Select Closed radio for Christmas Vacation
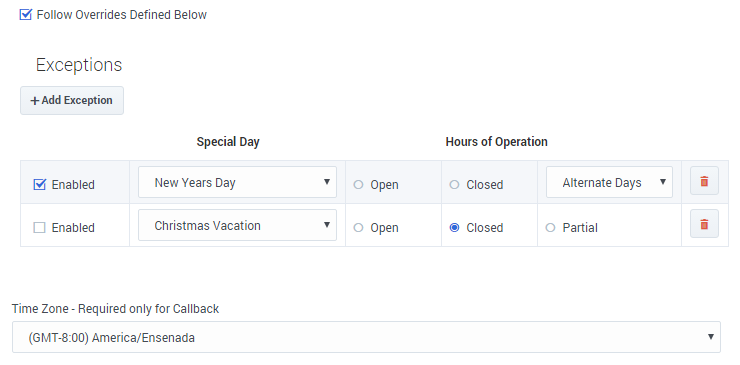This screenshot has width=740, height=365. [x=454, y=228]
